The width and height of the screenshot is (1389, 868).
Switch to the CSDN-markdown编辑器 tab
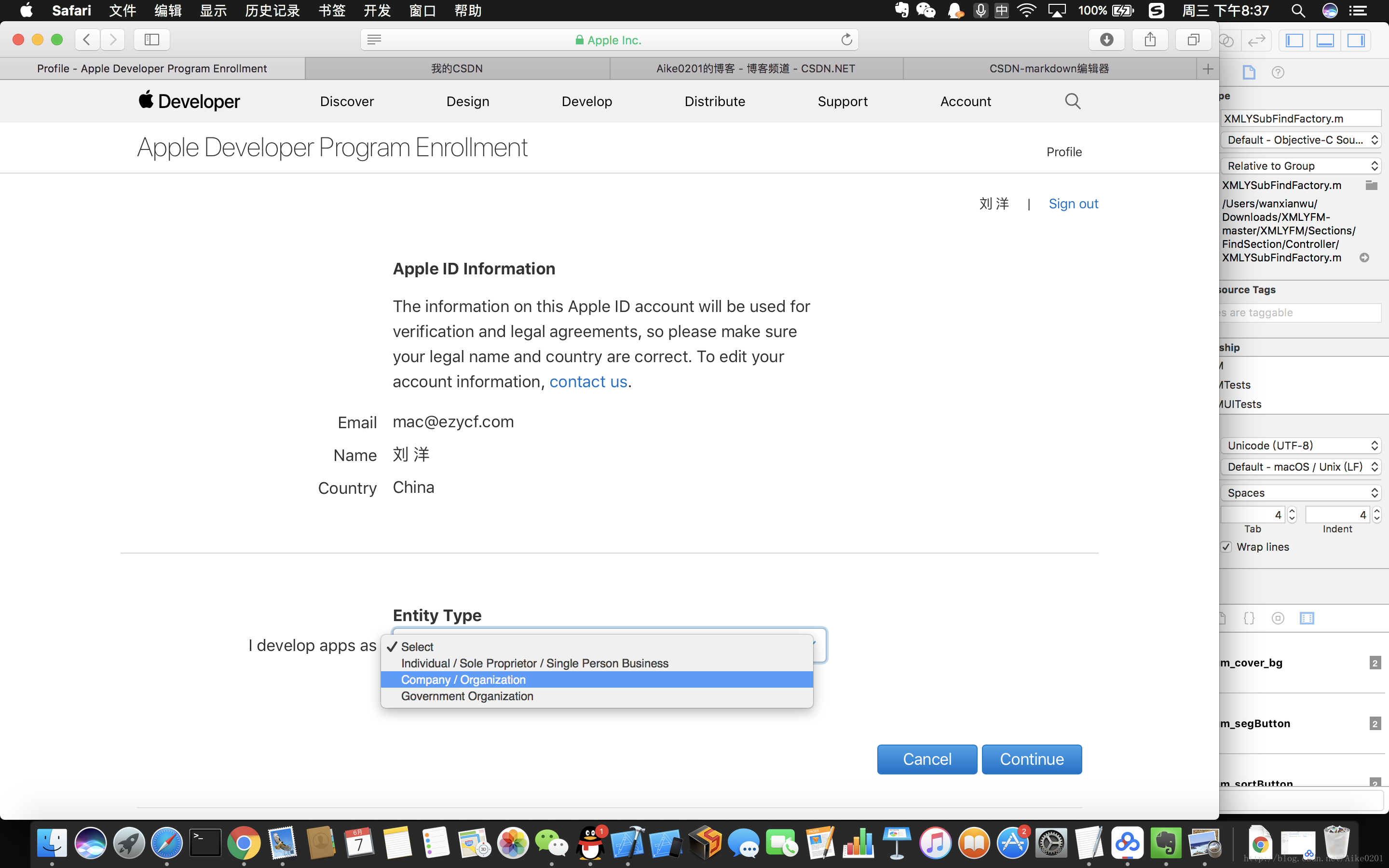pyautogui.click(x=1049, y=69)
